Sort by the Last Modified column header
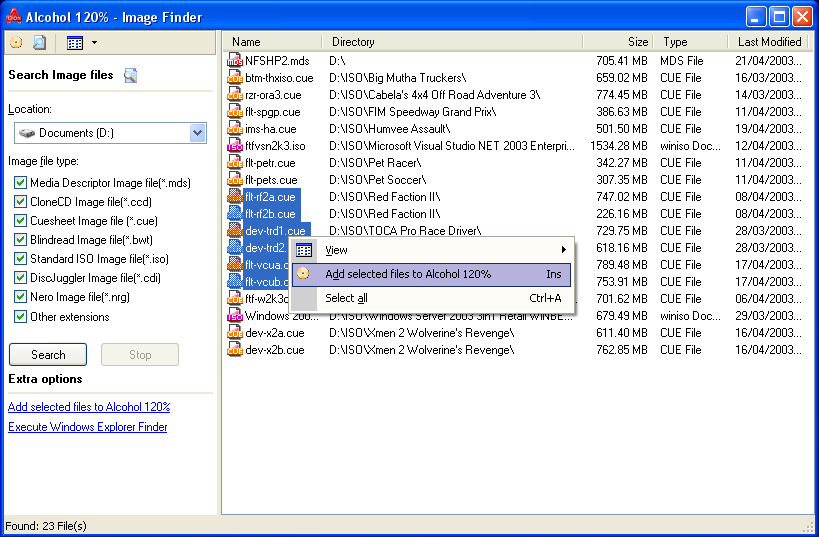Image resolution: width=819 pixels, height=537 pixels. (x=768, y=42)
